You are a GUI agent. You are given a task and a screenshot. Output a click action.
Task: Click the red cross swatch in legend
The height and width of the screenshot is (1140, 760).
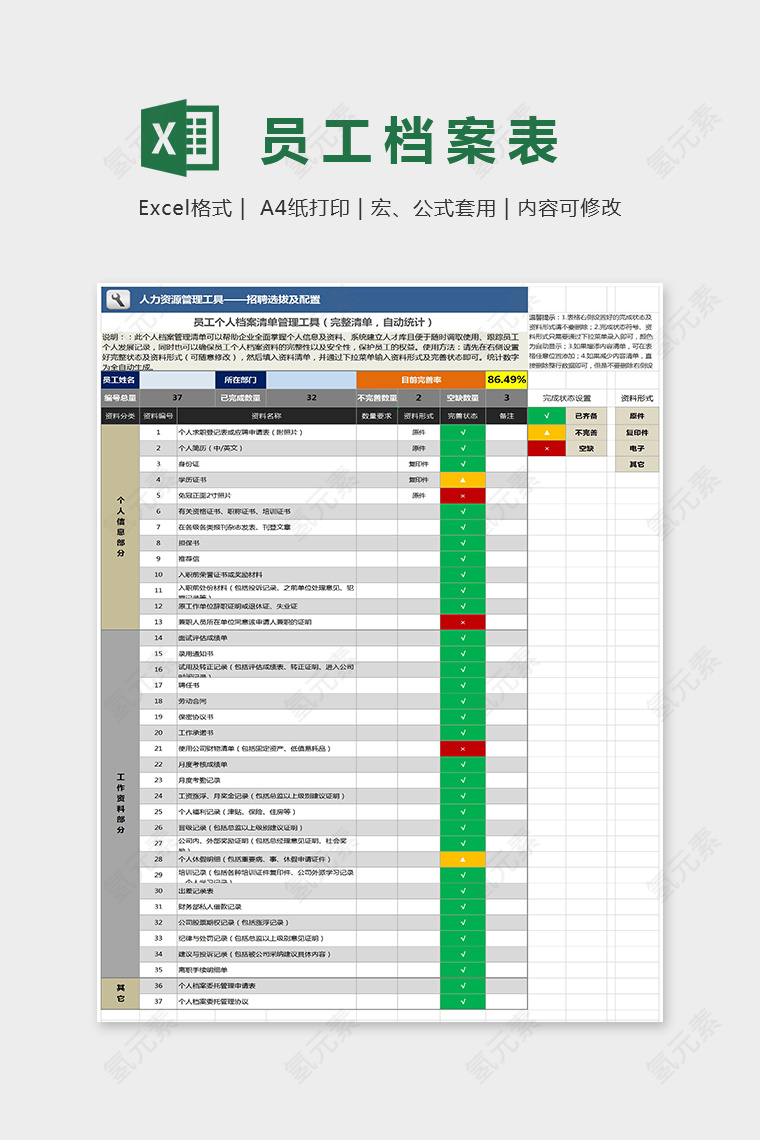click(547, 449)
